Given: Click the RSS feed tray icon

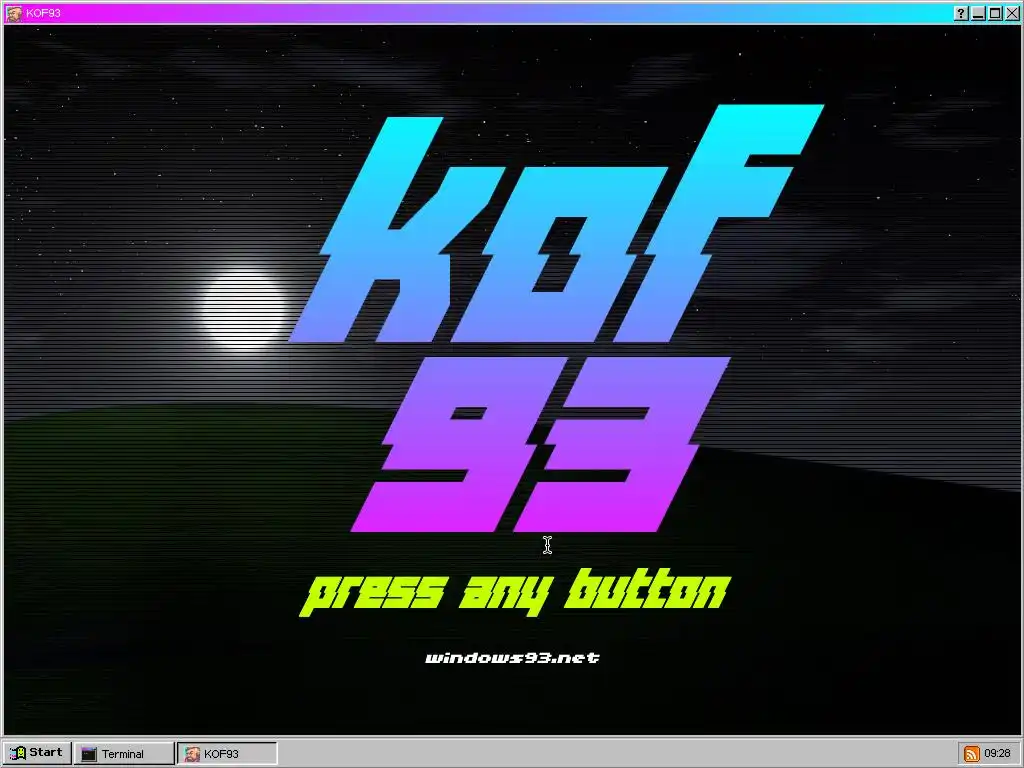Looking at the screenshot, I should pos(971,754).
